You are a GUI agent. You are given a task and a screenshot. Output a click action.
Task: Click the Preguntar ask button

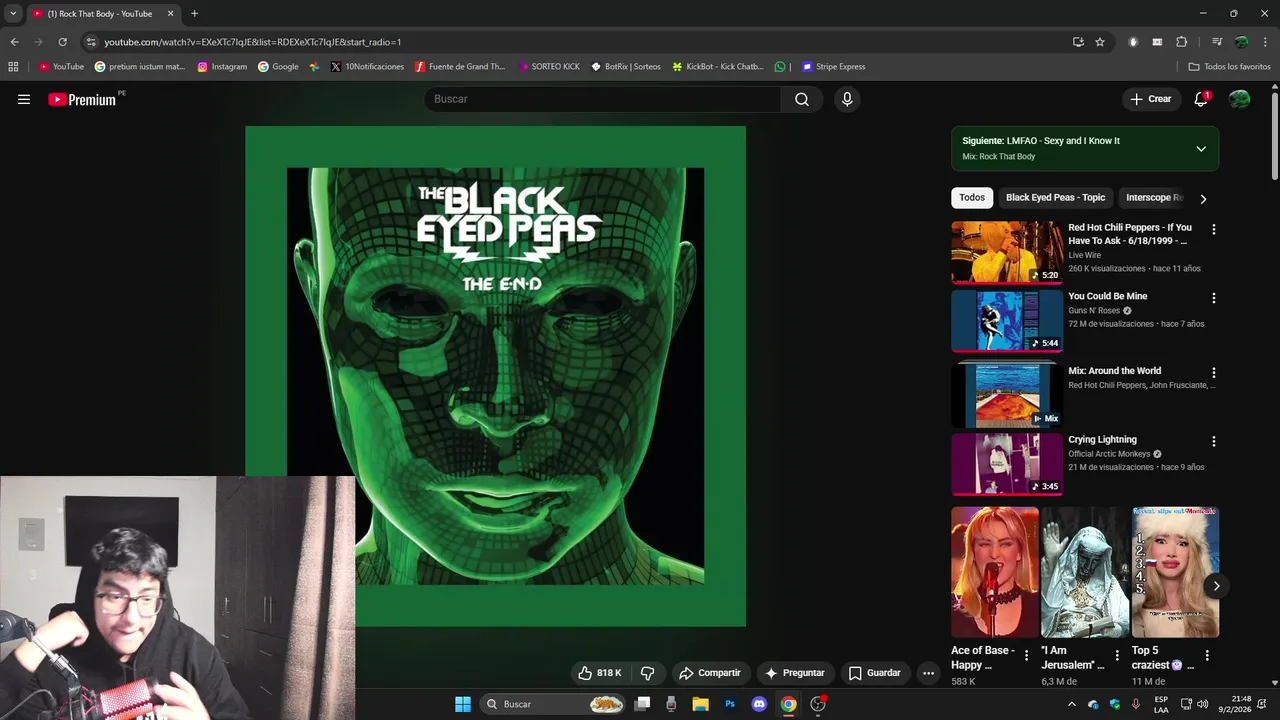794,673
